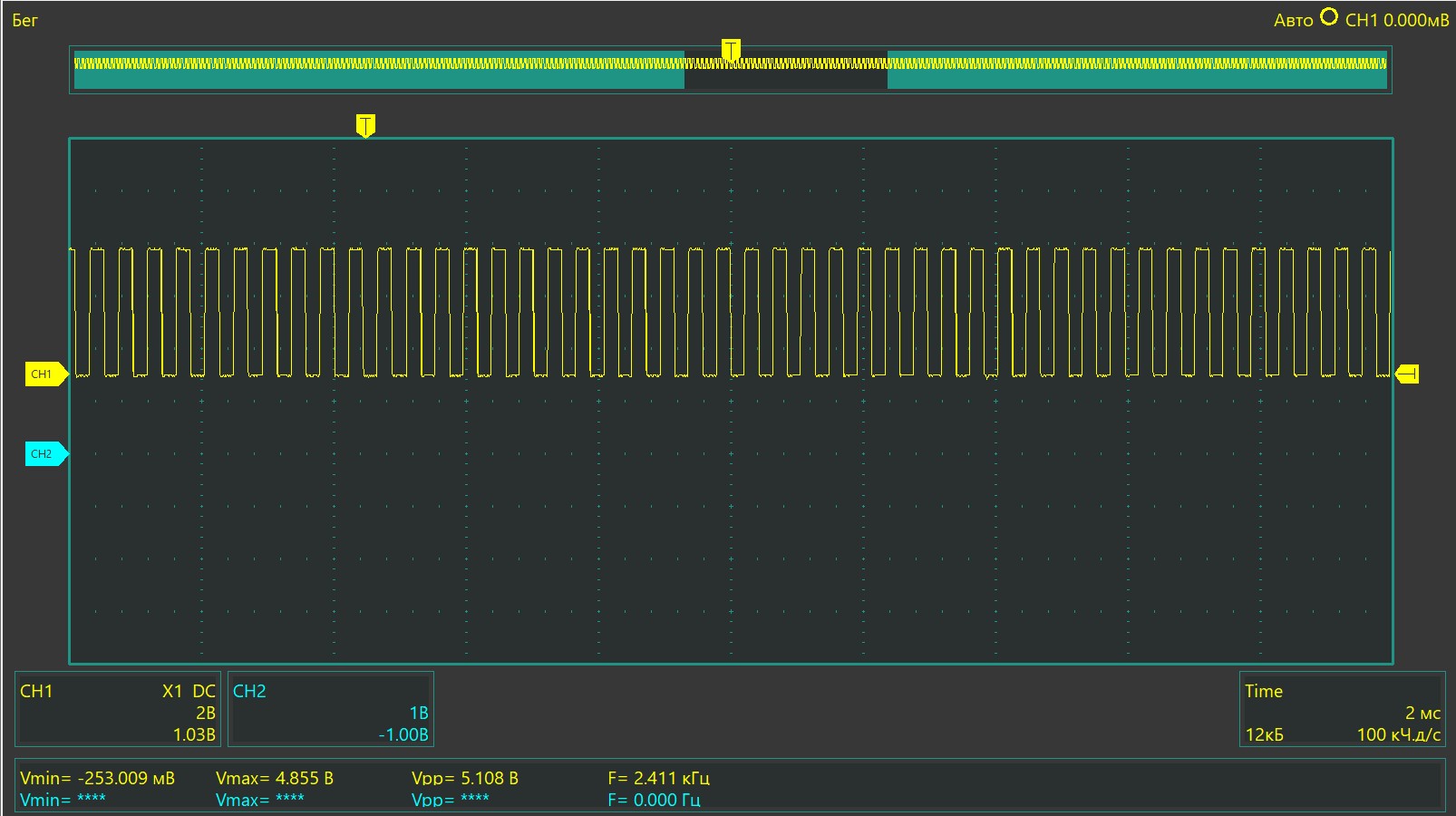The width and height of the screenshot is (1456, 816).
Task: Click the Бег run status label
Action: click(x=24, y=20)
